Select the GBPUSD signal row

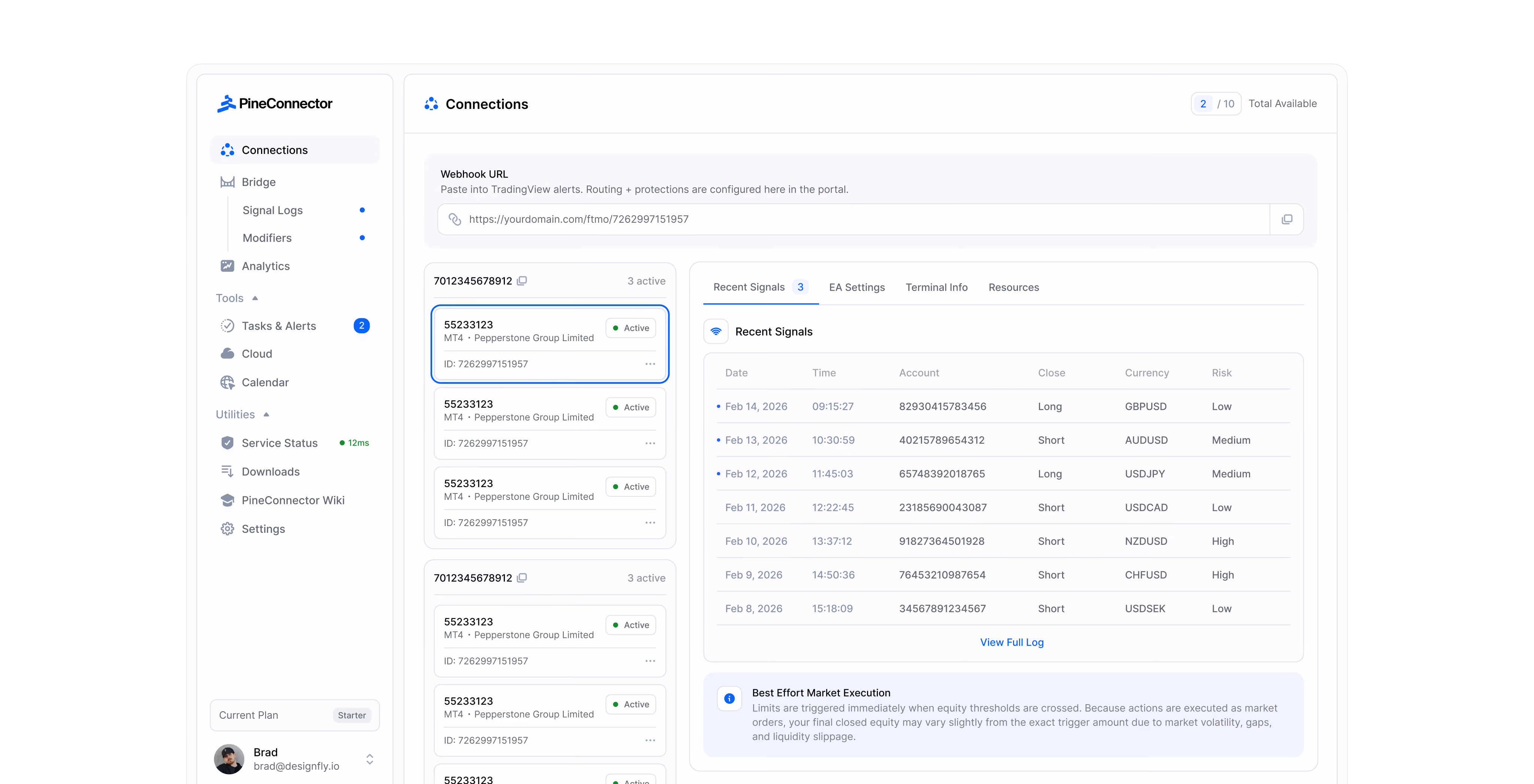point(1003,407)
